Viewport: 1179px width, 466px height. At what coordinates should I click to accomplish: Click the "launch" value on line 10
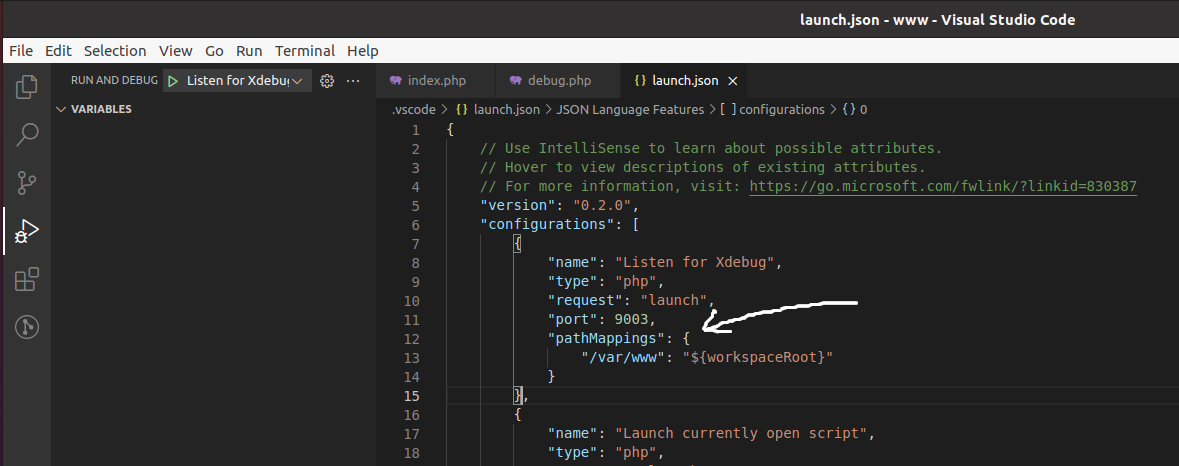674,301
